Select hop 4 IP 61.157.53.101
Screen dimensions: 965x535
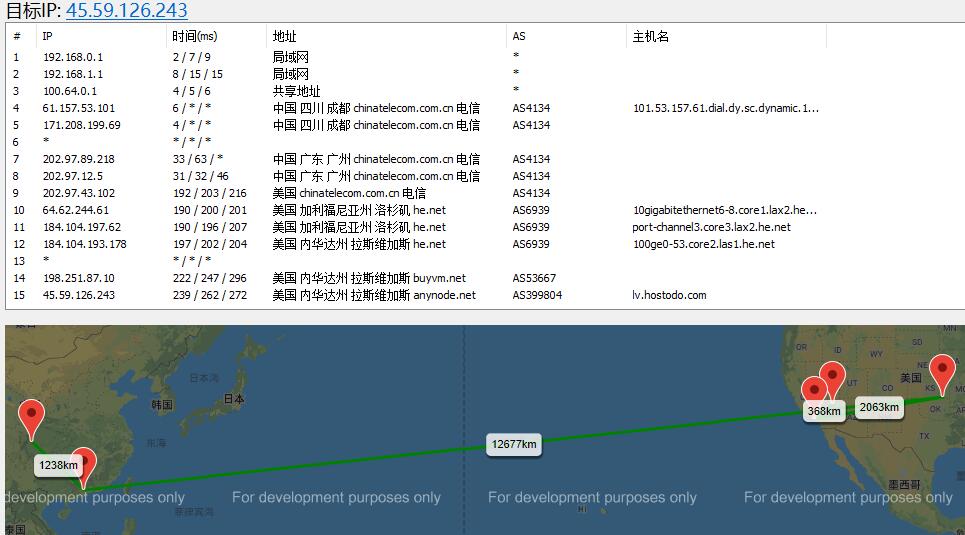[x=79, y=108]
